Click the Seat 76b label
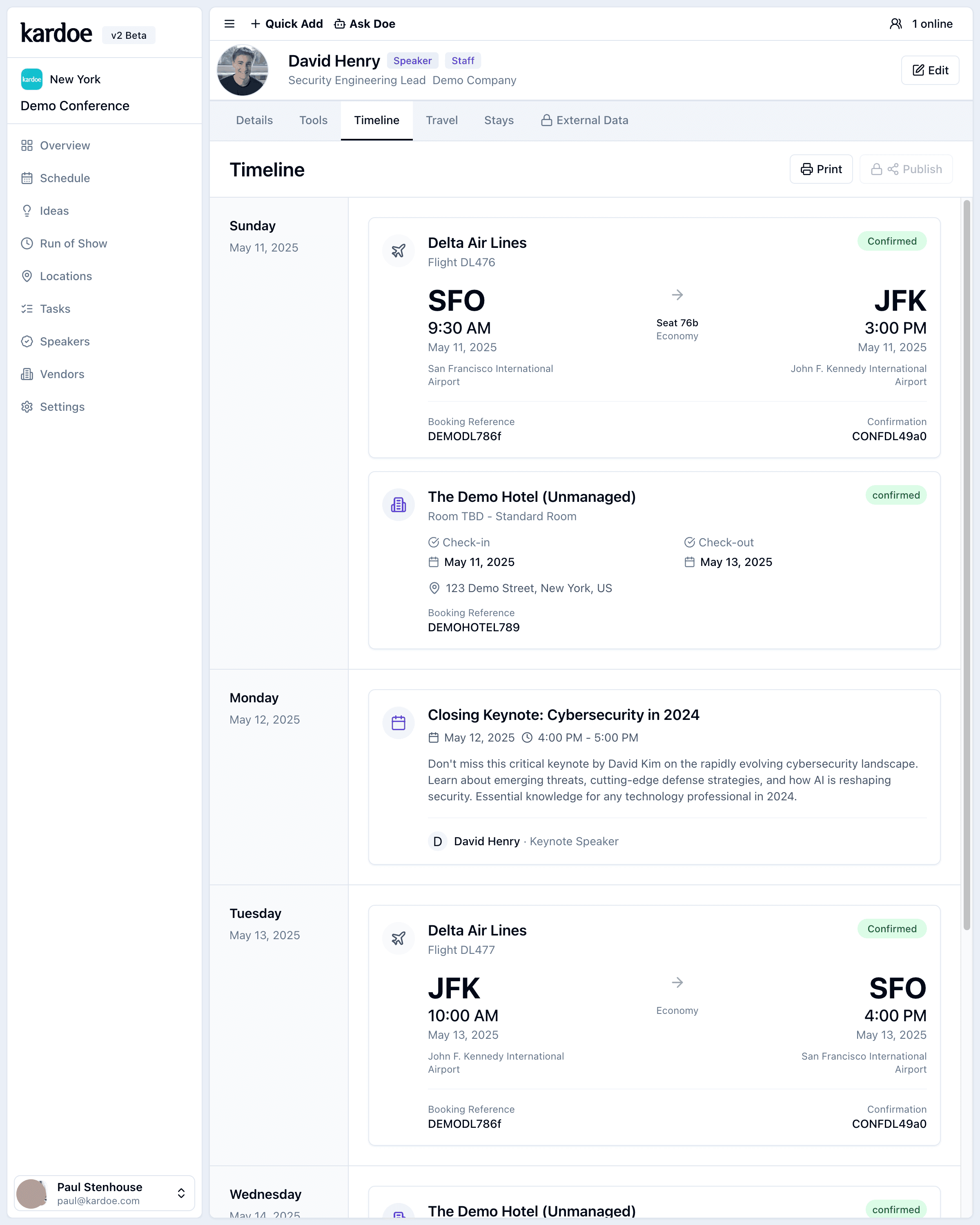The image size is (980, 1225). tap(677, 323)
